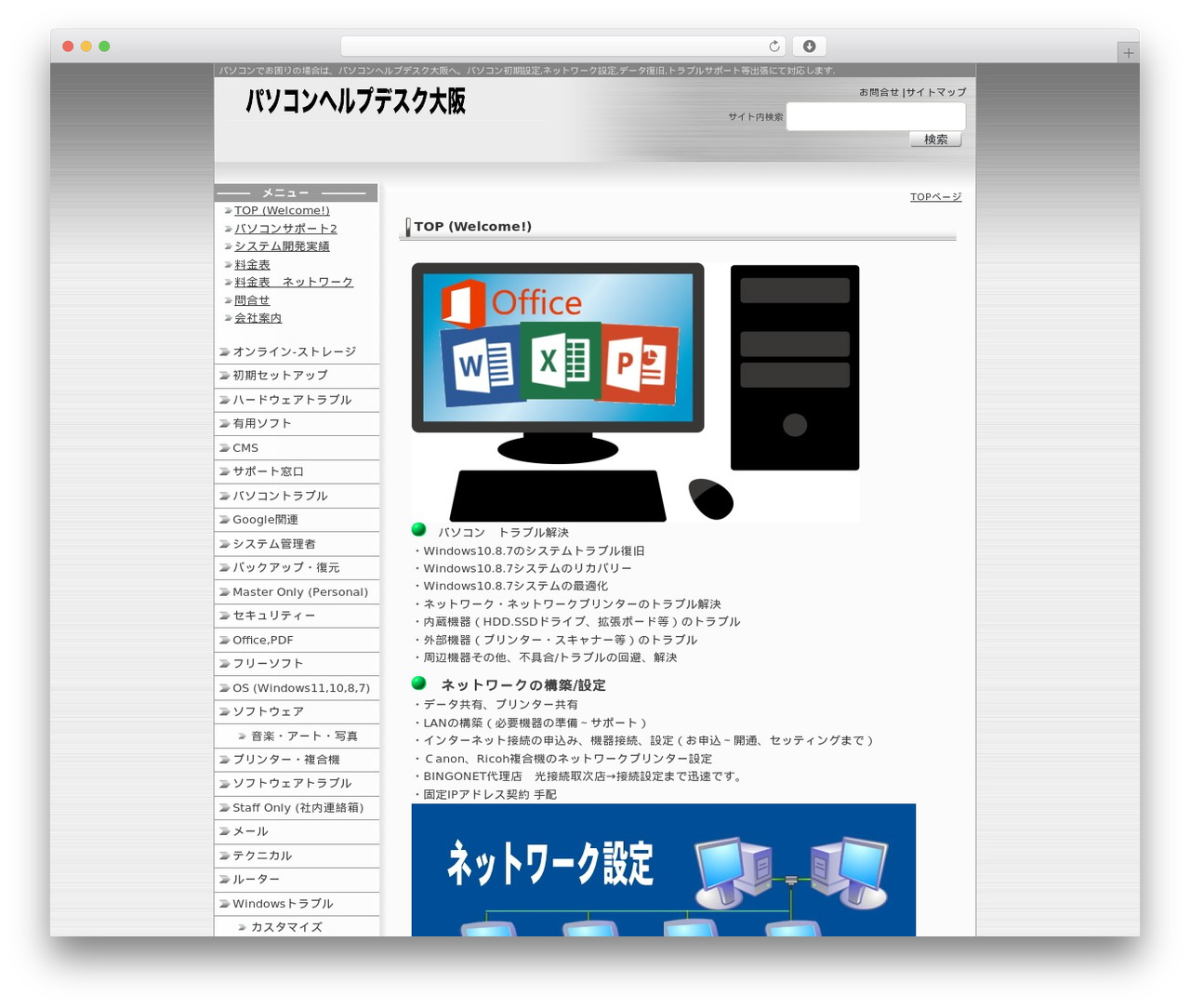This screenshot has height=1008, width=1190.
Task: Open 料金表 ネットワーク menu link
Action: [294, 283]
